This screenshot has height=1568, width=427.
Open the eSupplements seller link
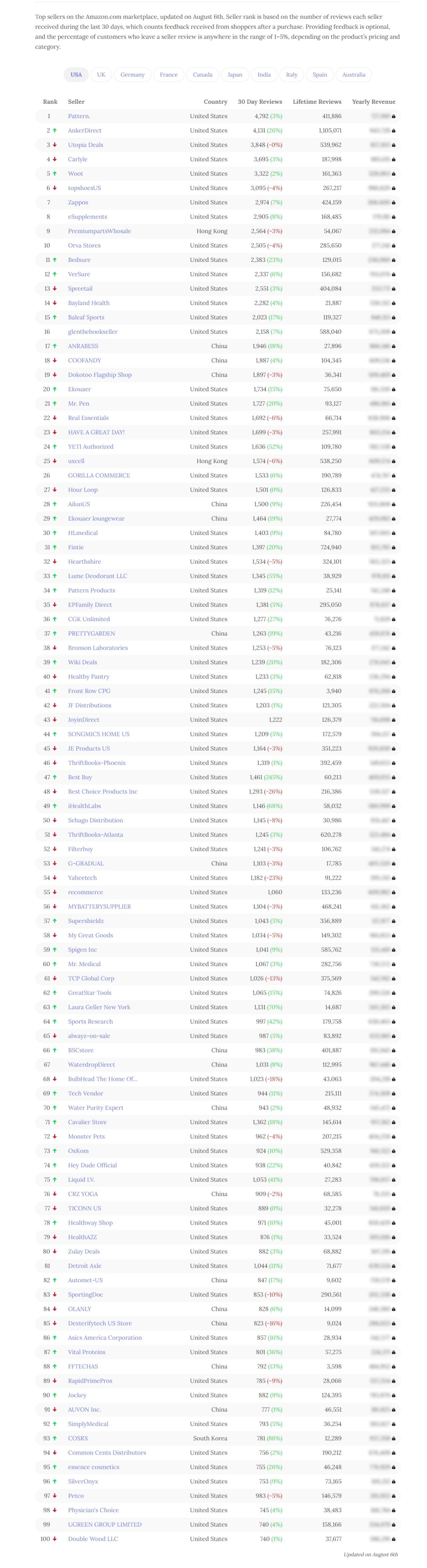click(88, 217)
